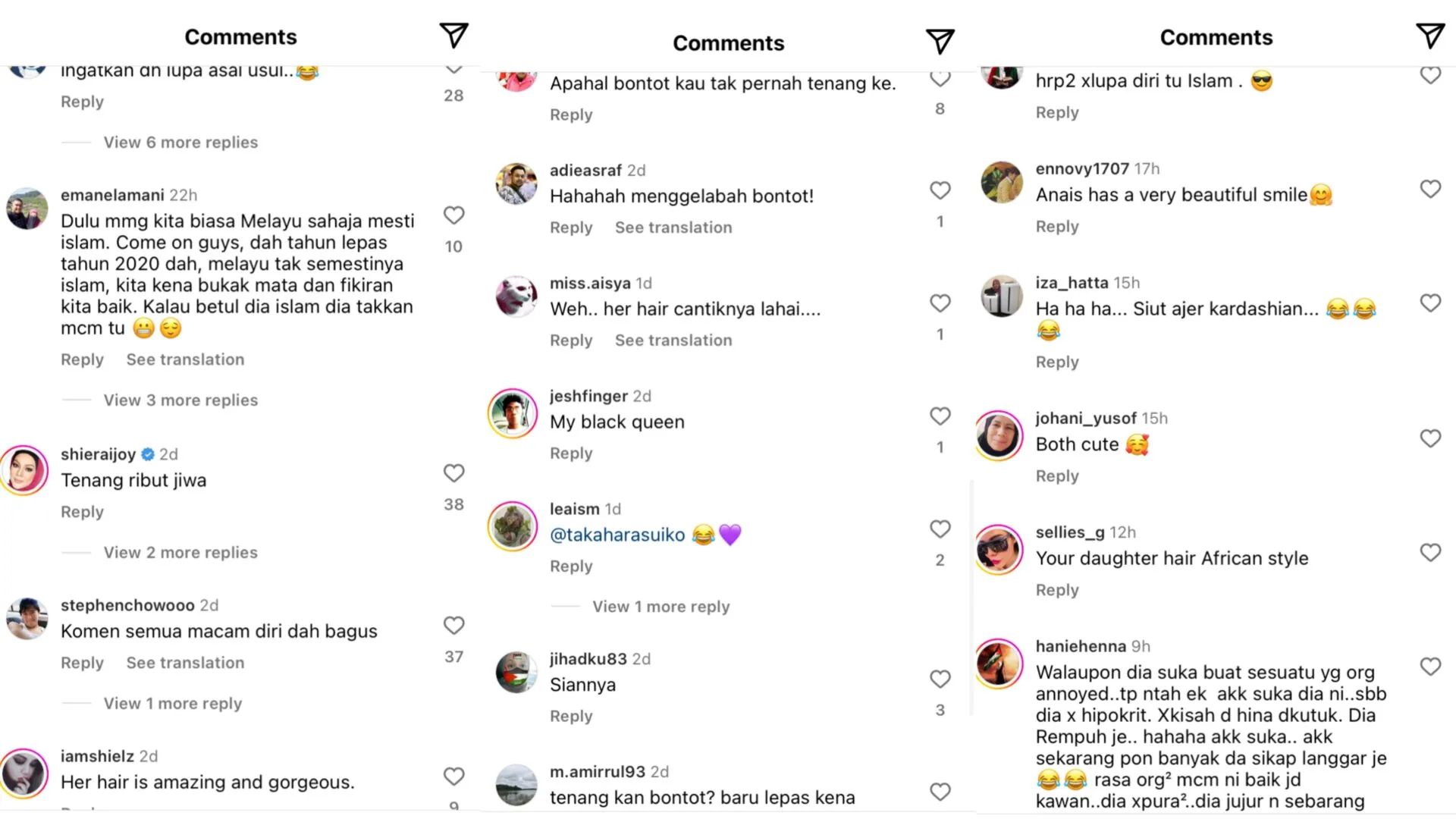
Task: Like emanelamani's comment with heart icon
Action: pyautogui.click(x=453, y=215)
